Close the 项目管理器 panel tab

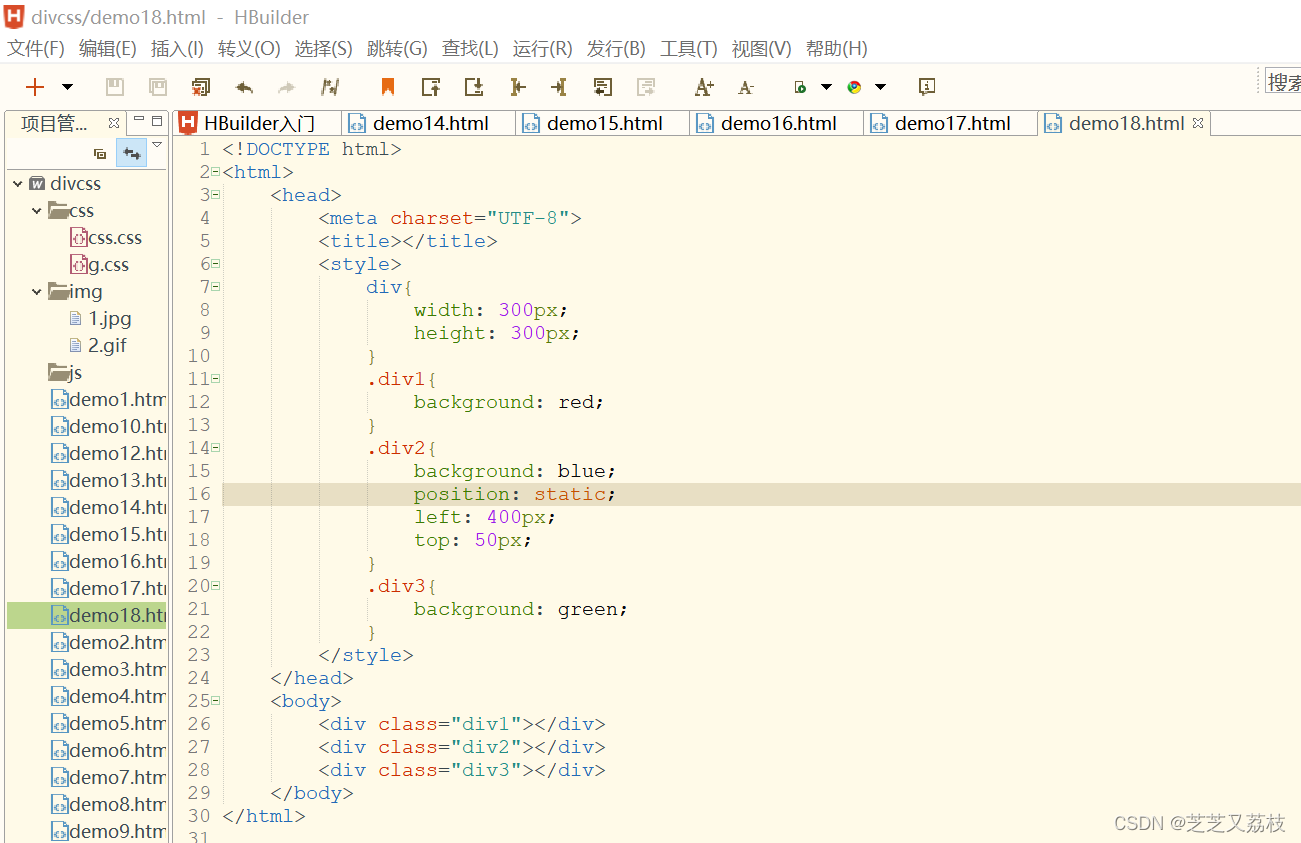tap(114, 123)
